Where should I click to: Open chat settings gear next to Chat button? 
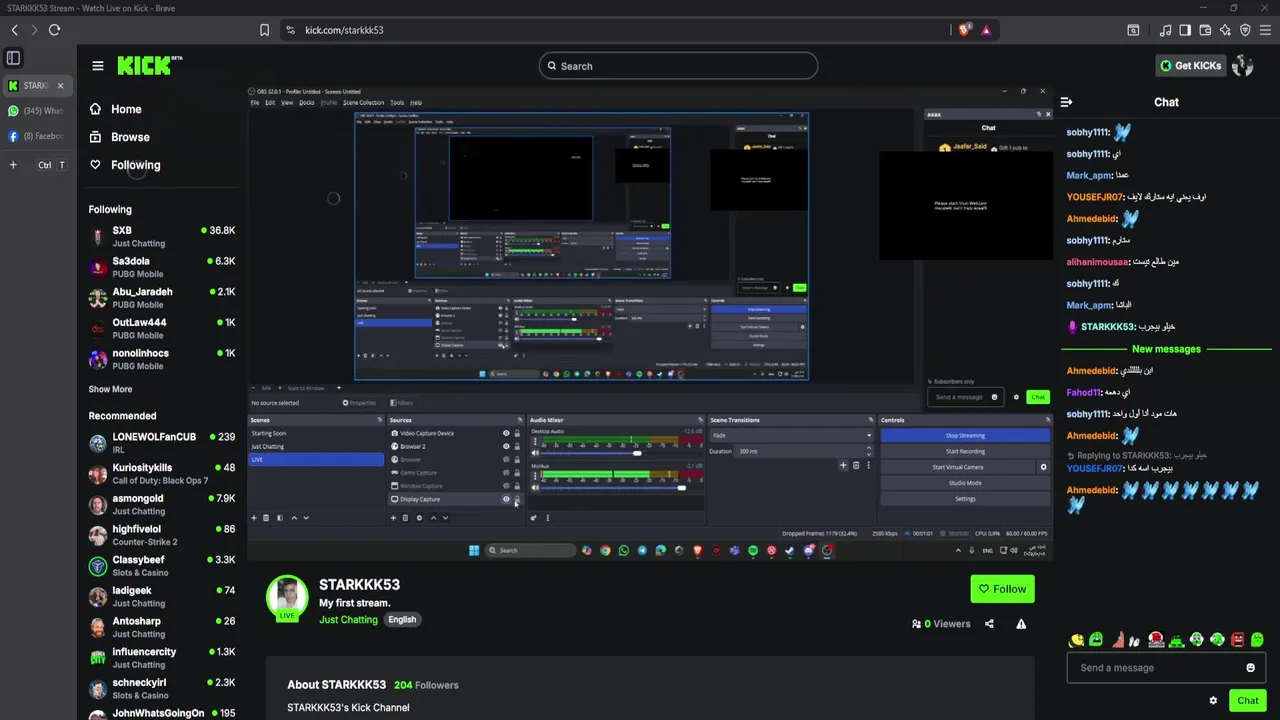coord(1213,701)
